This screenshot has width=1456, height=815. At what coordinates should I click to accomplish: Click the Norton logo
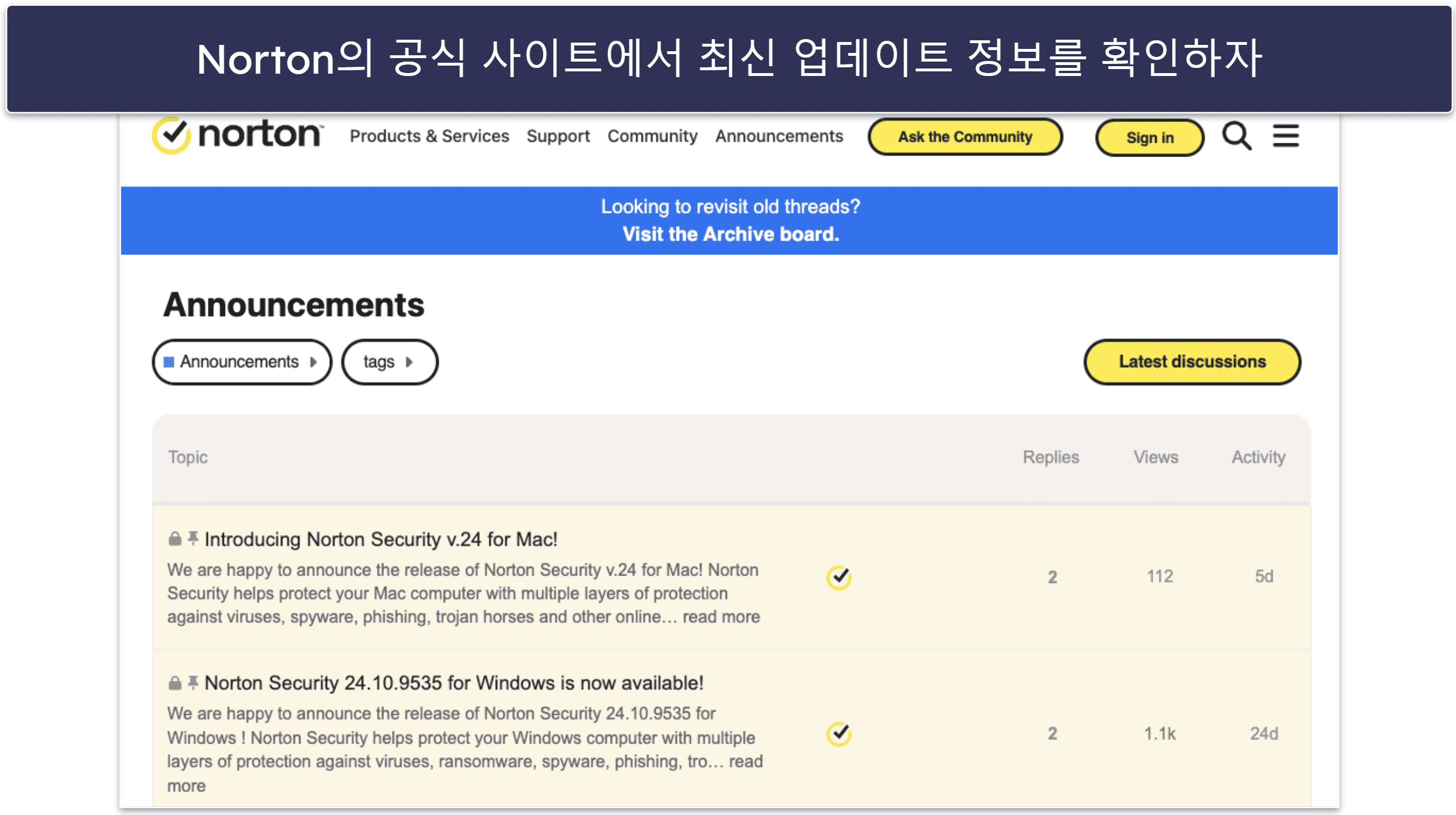pos(237,135)
